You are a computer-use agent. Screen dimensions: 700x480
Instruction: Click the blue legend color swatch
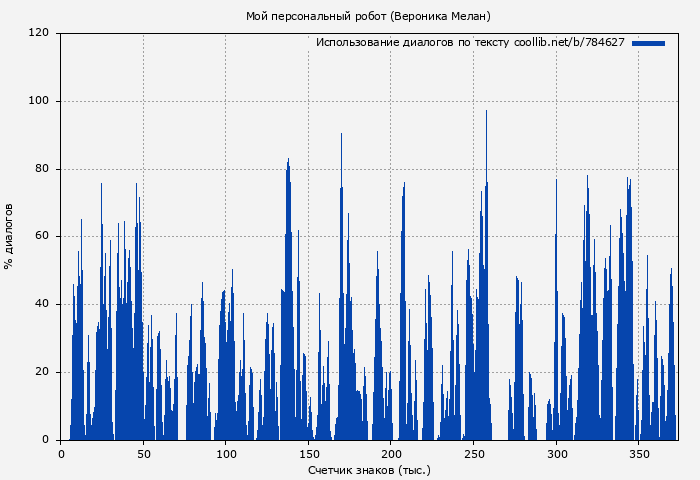pyautogui.click(x=648, y=43)
